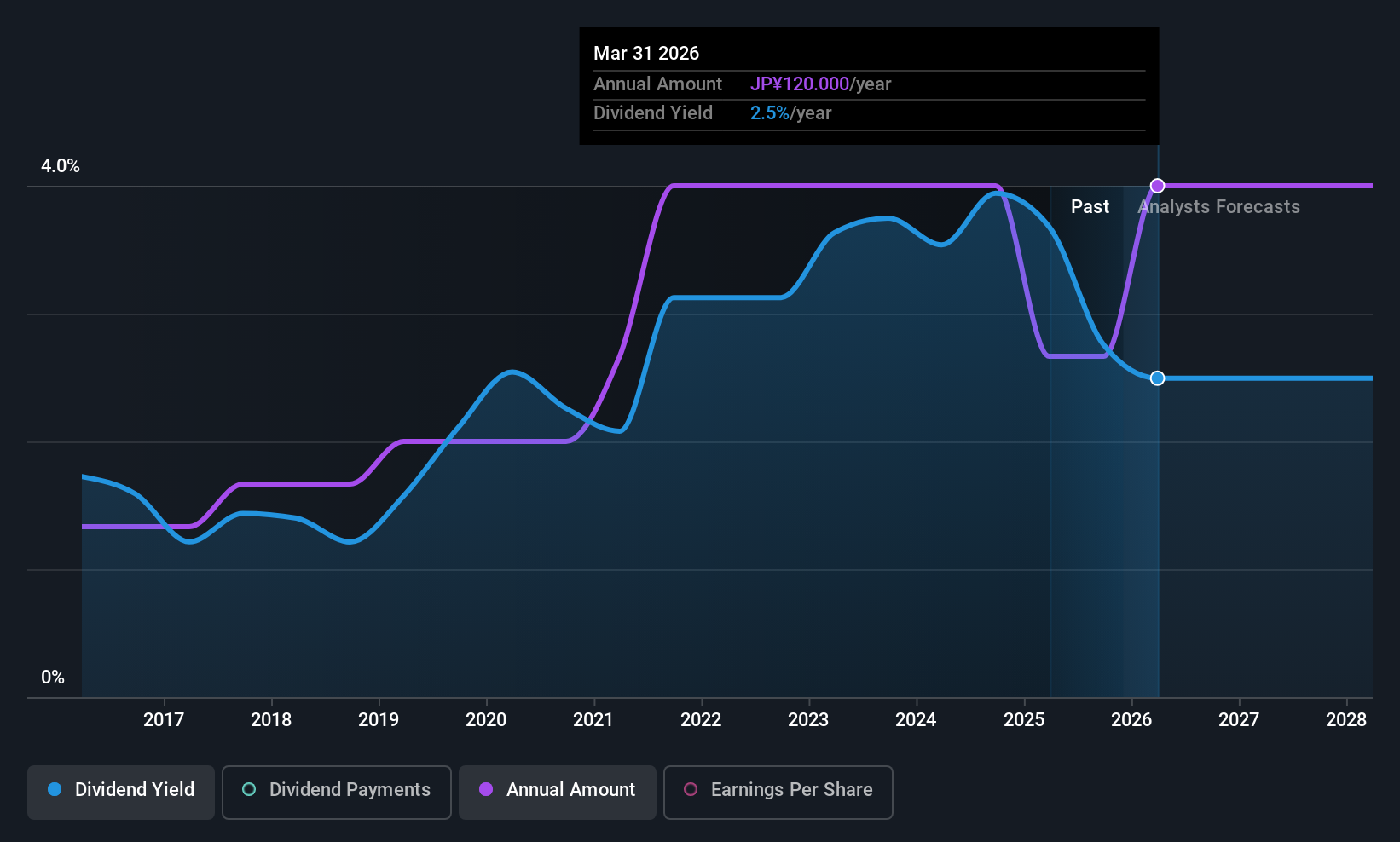
Task: Select the 2017 label on the x-axis
Action: click(164, 720)
